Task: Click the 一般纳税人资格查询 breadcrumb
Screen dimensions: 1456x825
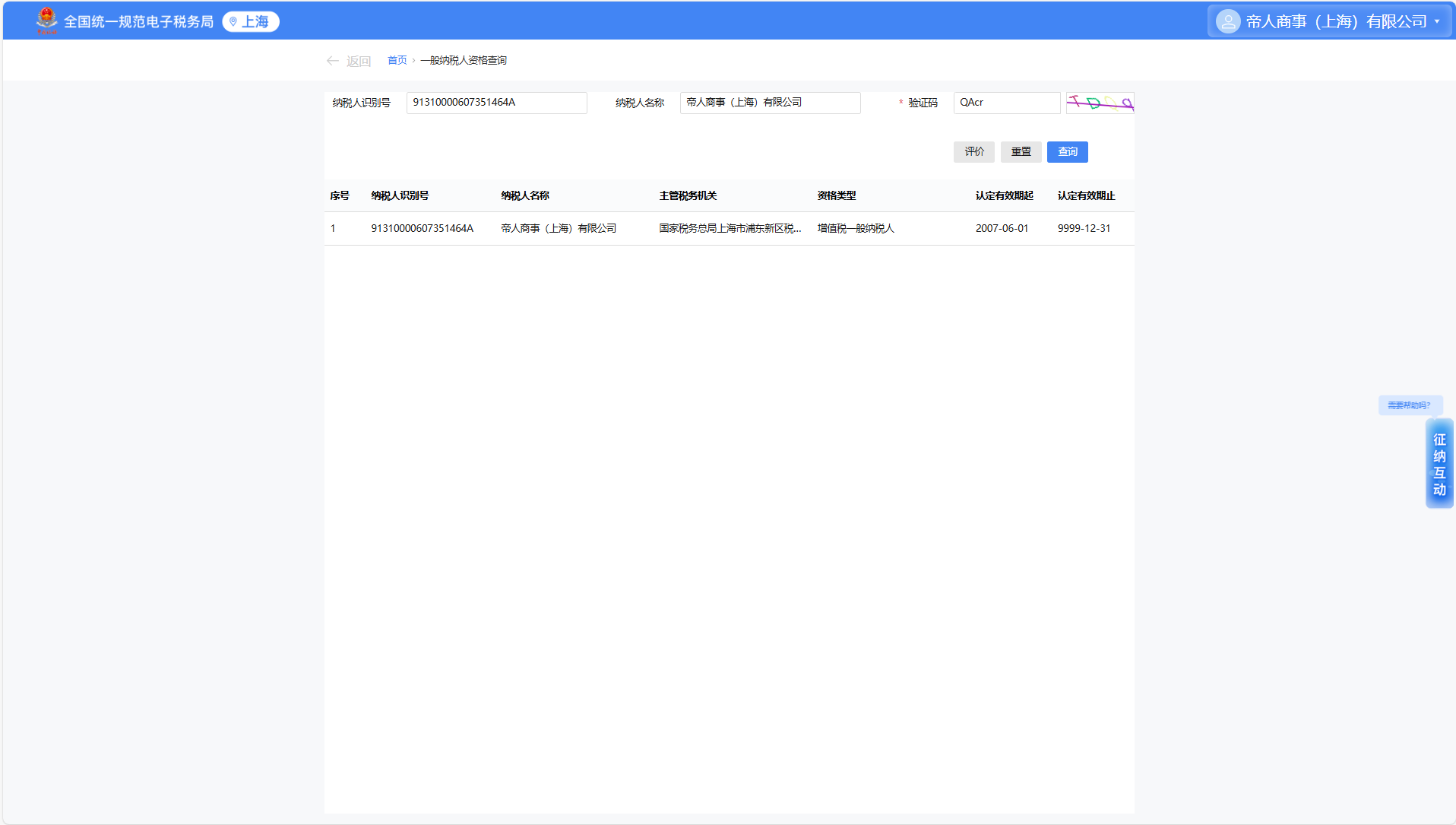Action: click(x=463, y=61)
